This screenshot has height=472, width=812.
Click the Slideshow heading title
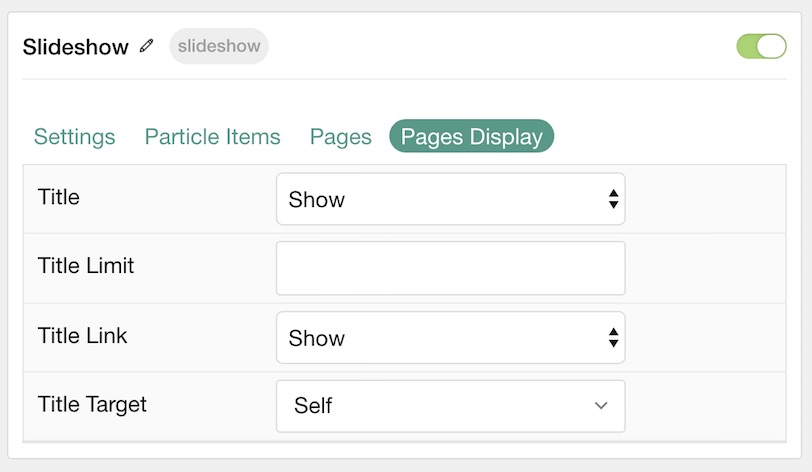point(76,47)
